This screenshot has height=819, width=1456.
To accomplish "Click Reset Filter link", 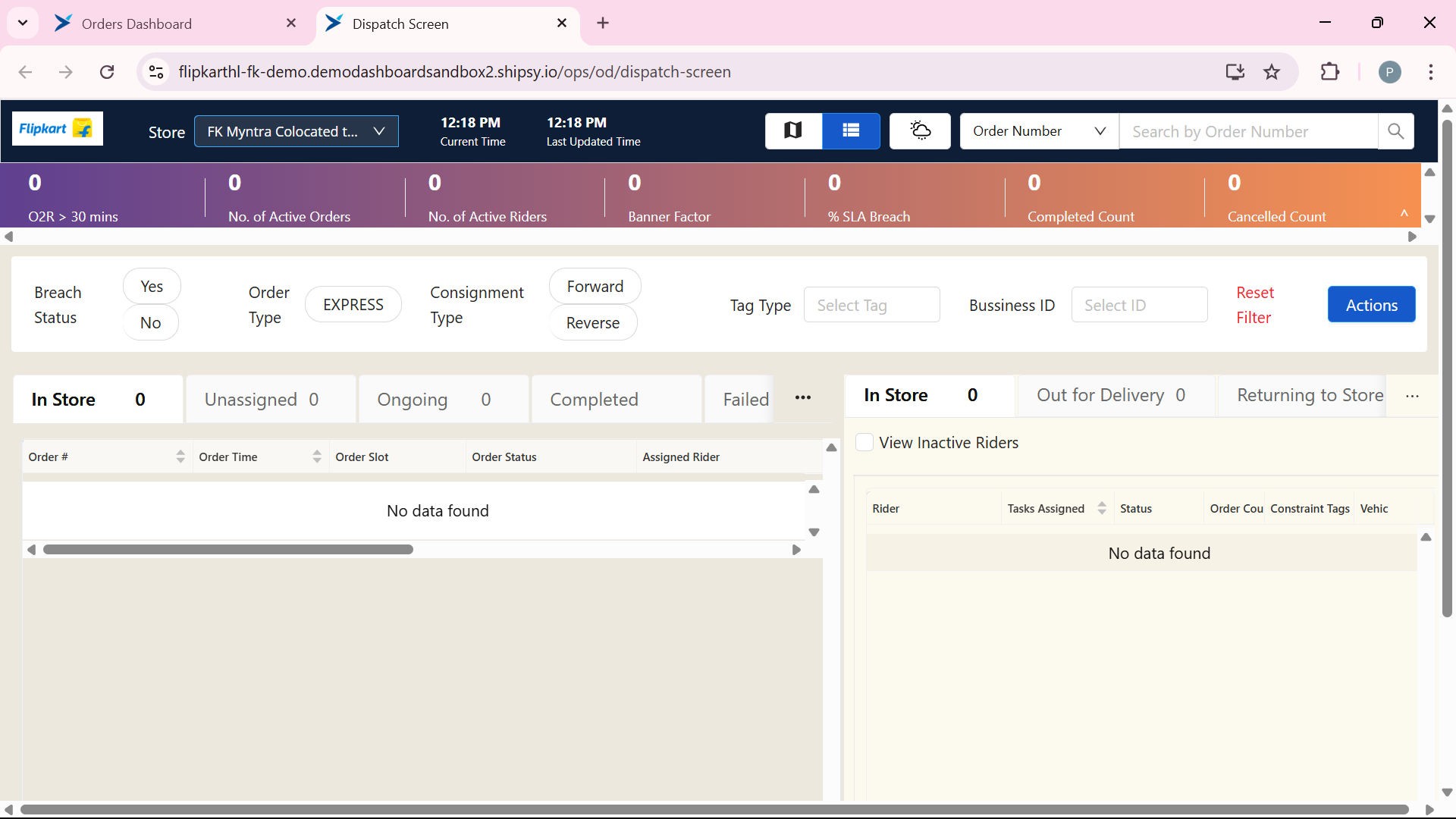I will [x=1255, y=305].
